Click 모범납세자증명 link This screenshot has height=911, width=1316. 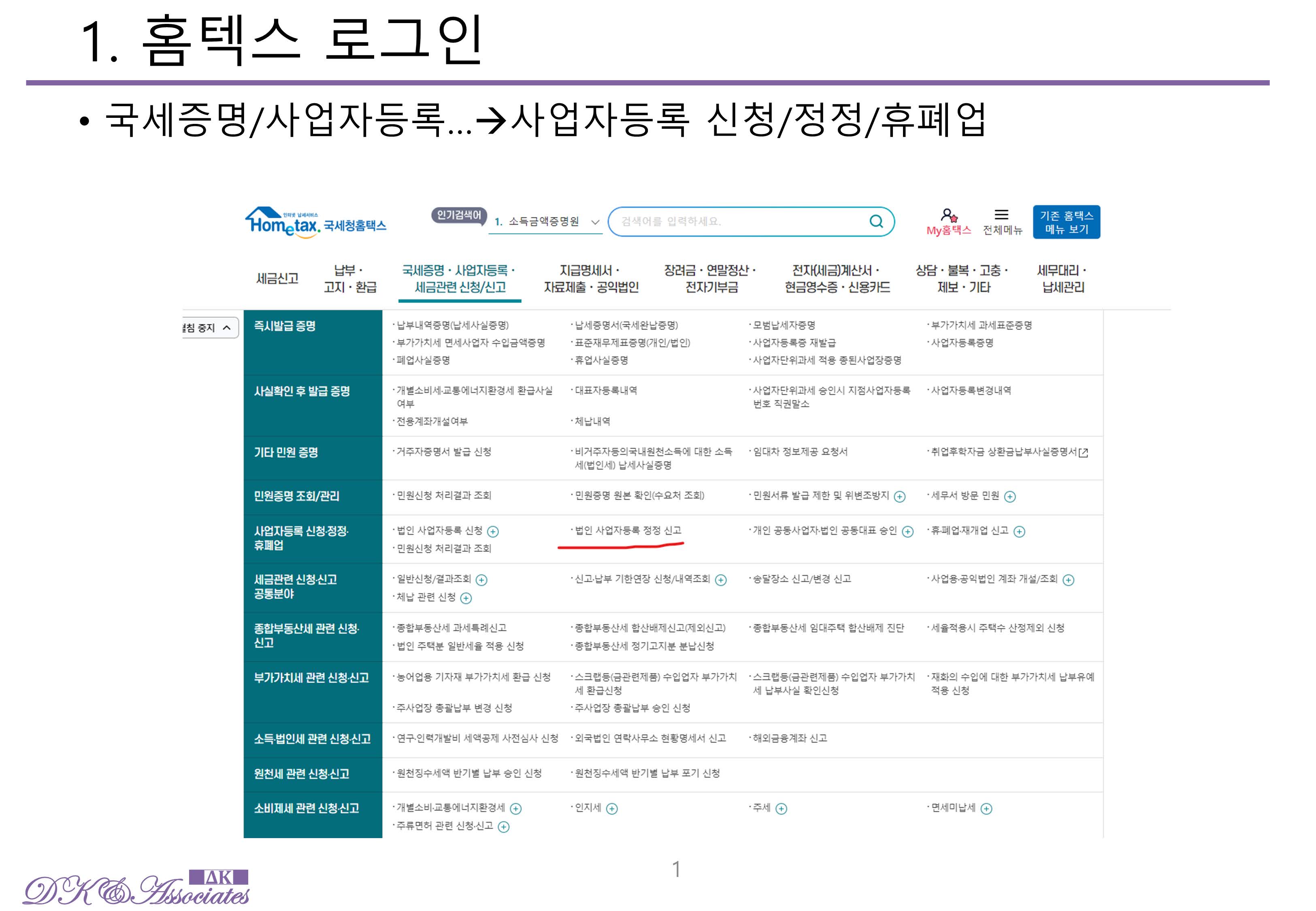tap(784, 326)
